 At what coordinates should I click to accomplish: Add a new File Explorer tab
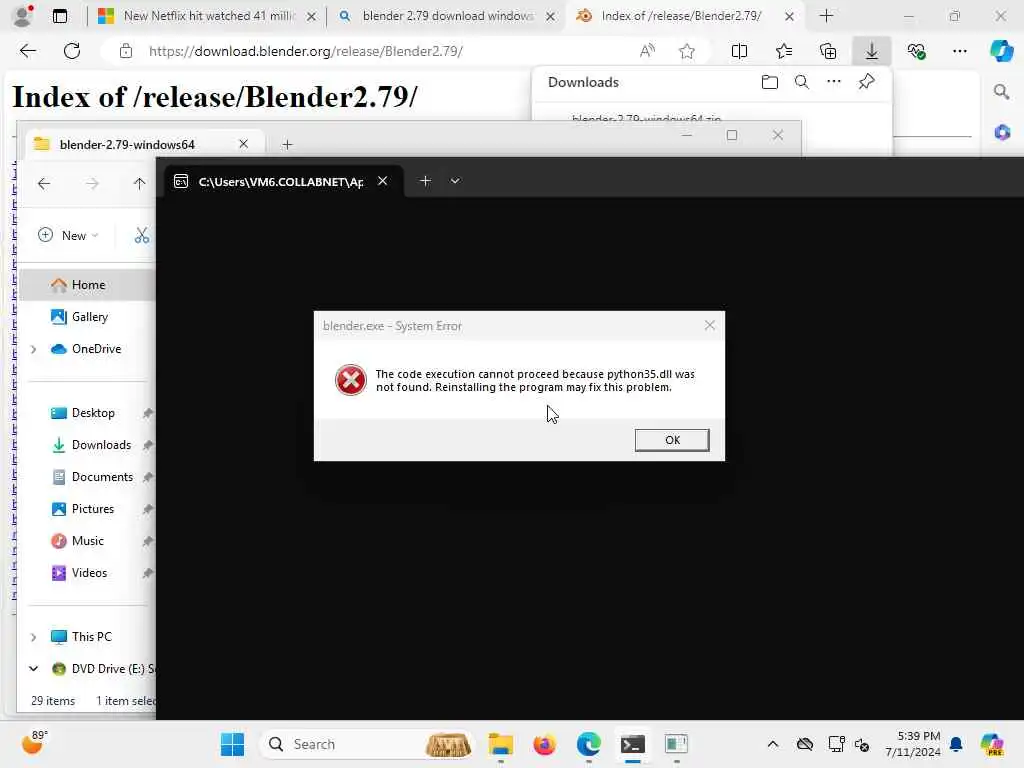[x=287, y=144]
